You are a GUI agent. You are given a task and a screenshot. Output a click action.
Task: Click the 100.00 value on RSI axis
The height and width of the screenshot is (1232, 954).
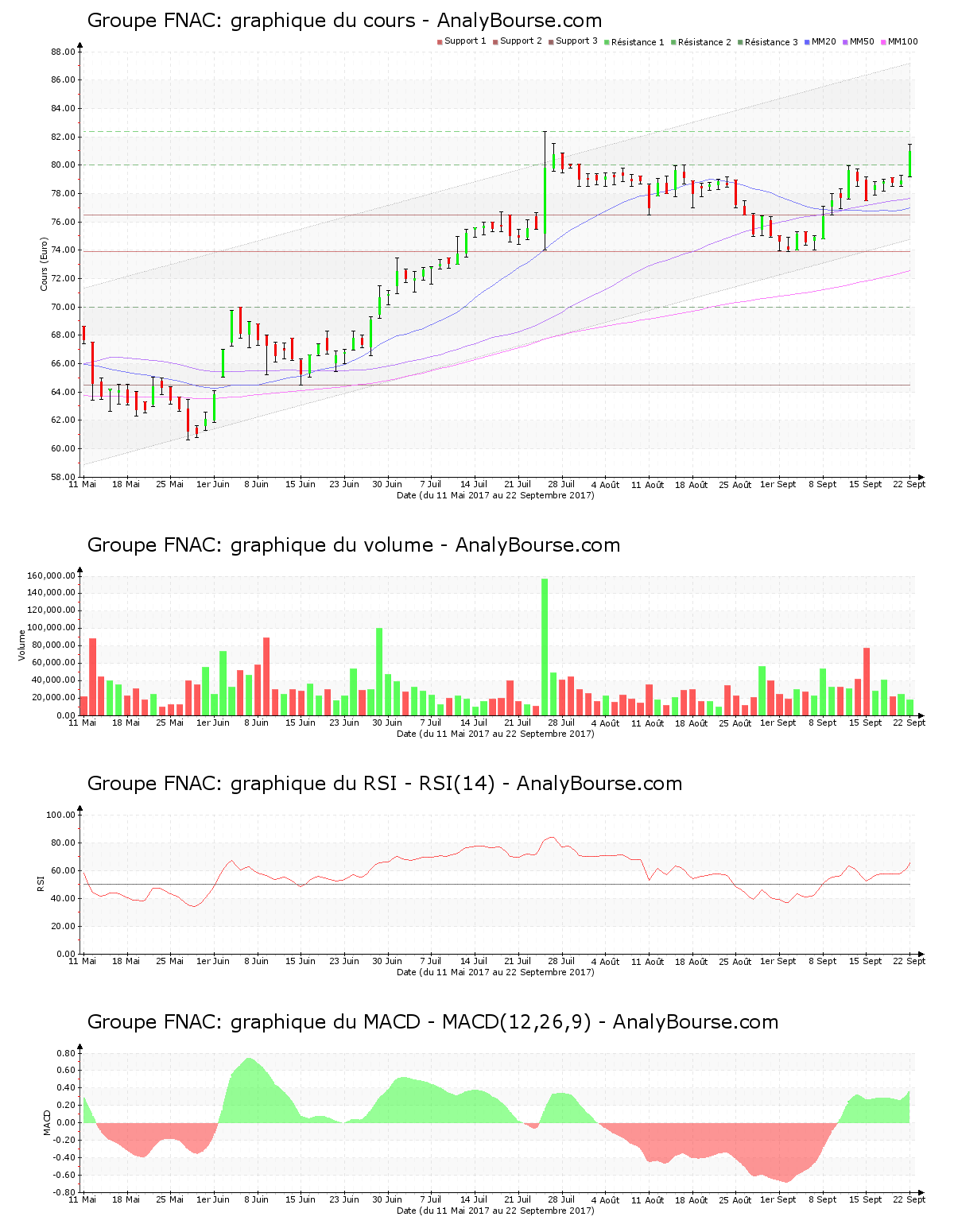[61, 815]
